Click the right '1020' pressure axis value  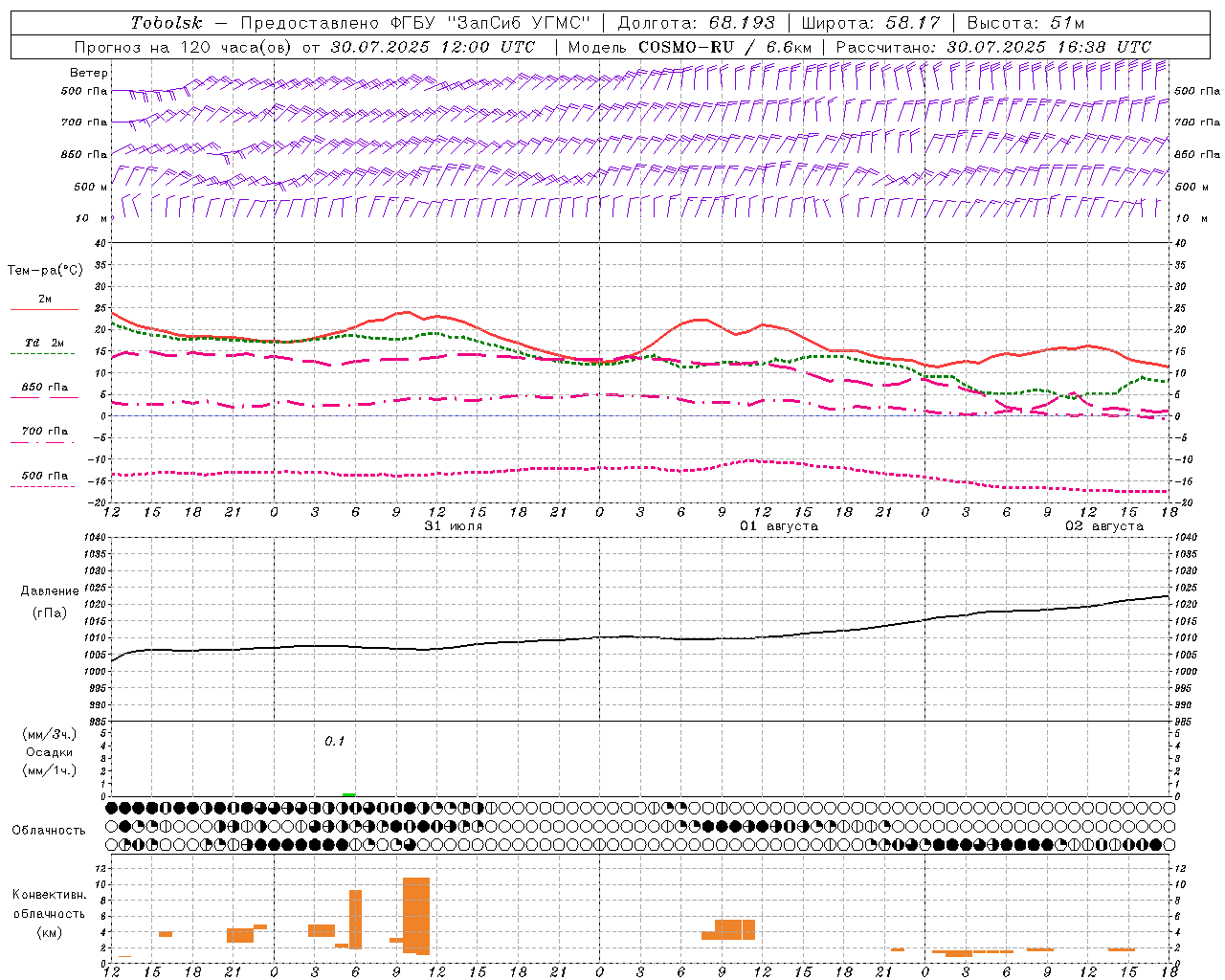click(1186, 605)
